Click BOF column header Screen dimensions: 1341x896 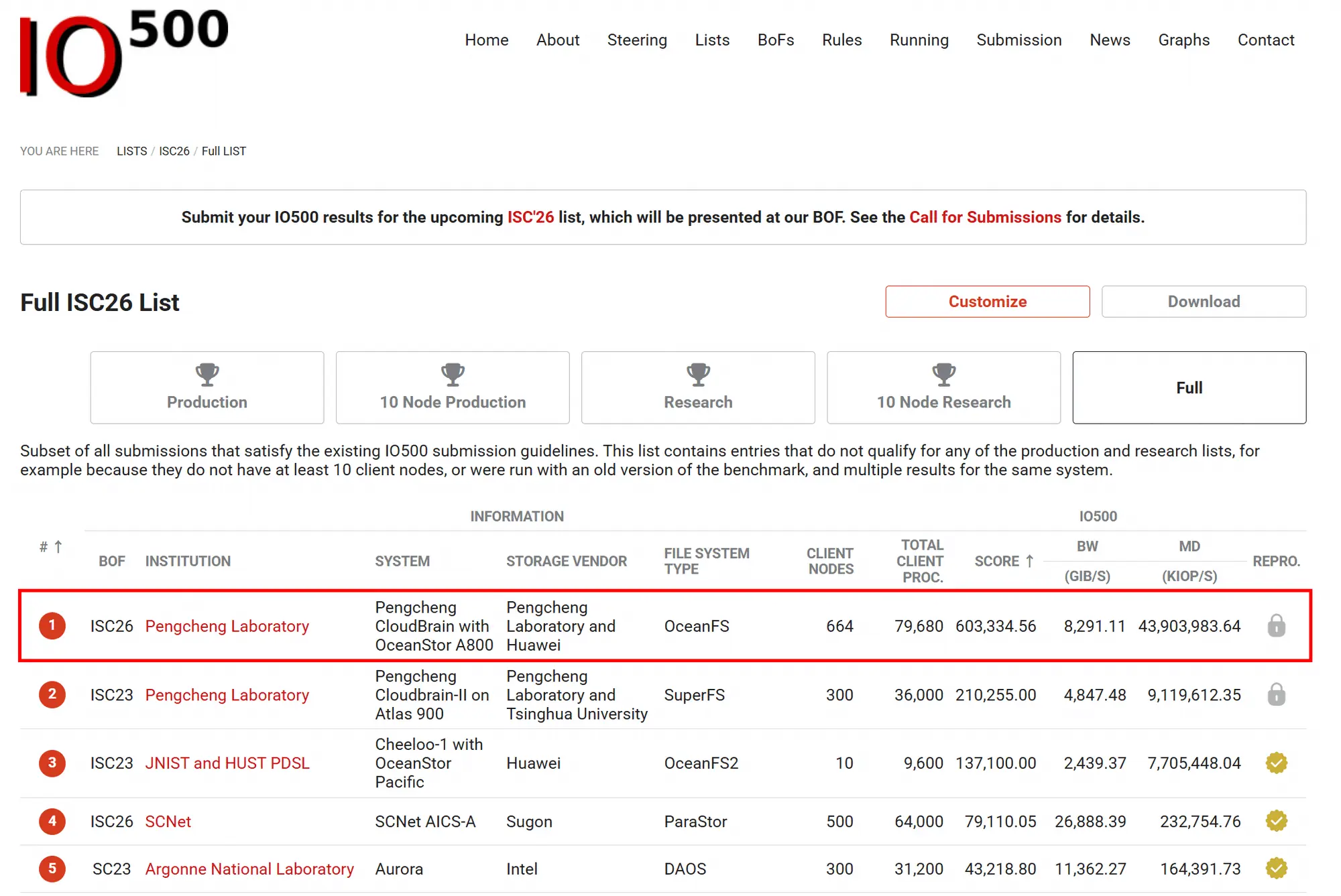click(112, 561)
